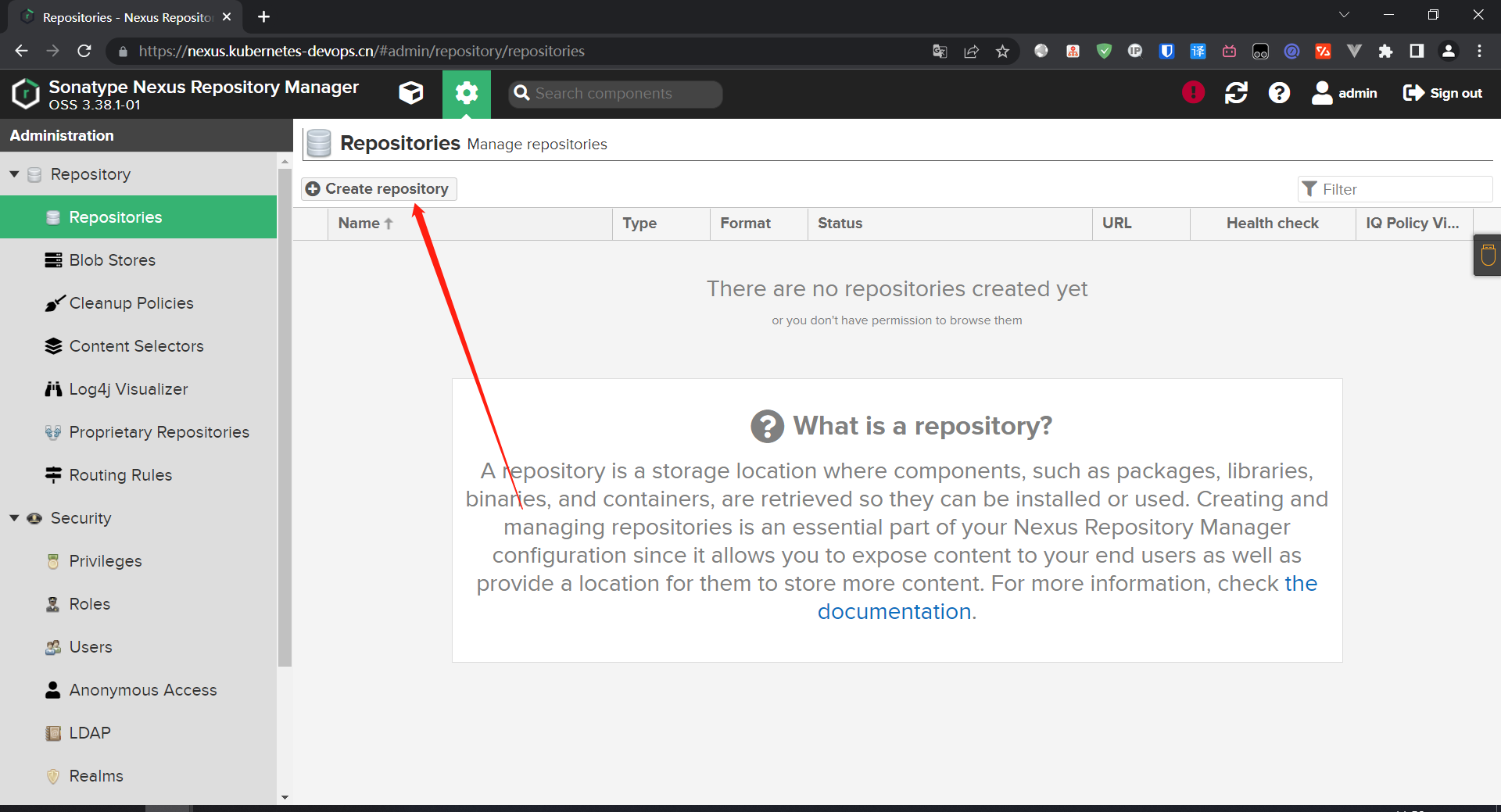Select Repositories in the sidebar

pos(138,217)
